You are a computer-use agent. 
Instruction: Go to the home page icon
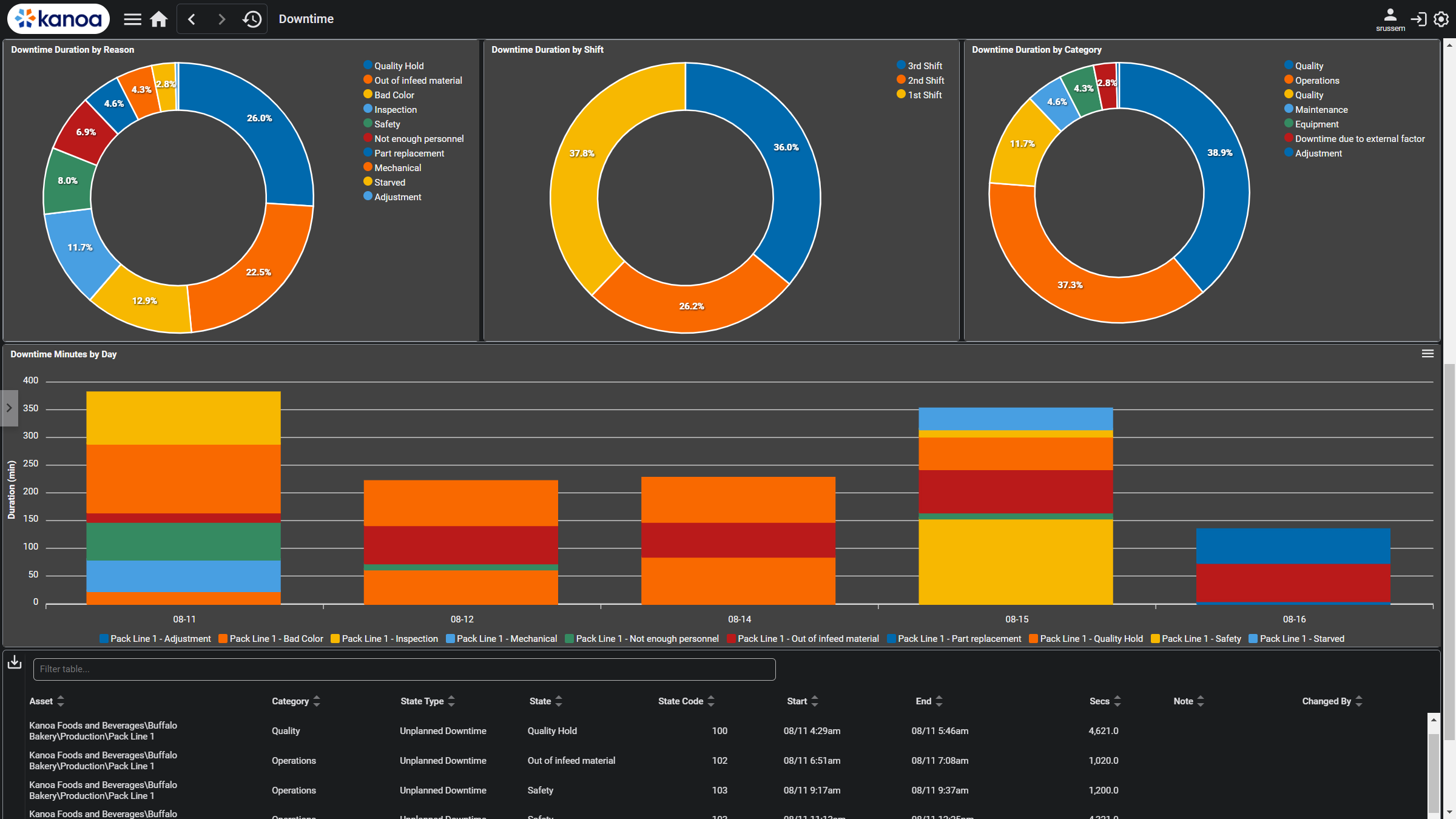pyautogui.click(x=159, y=19)
